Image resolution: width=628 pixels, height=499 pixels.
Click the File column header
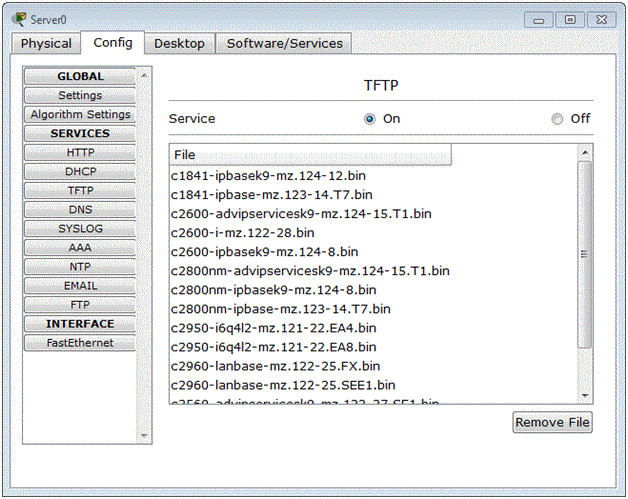(x=311, y=155)
